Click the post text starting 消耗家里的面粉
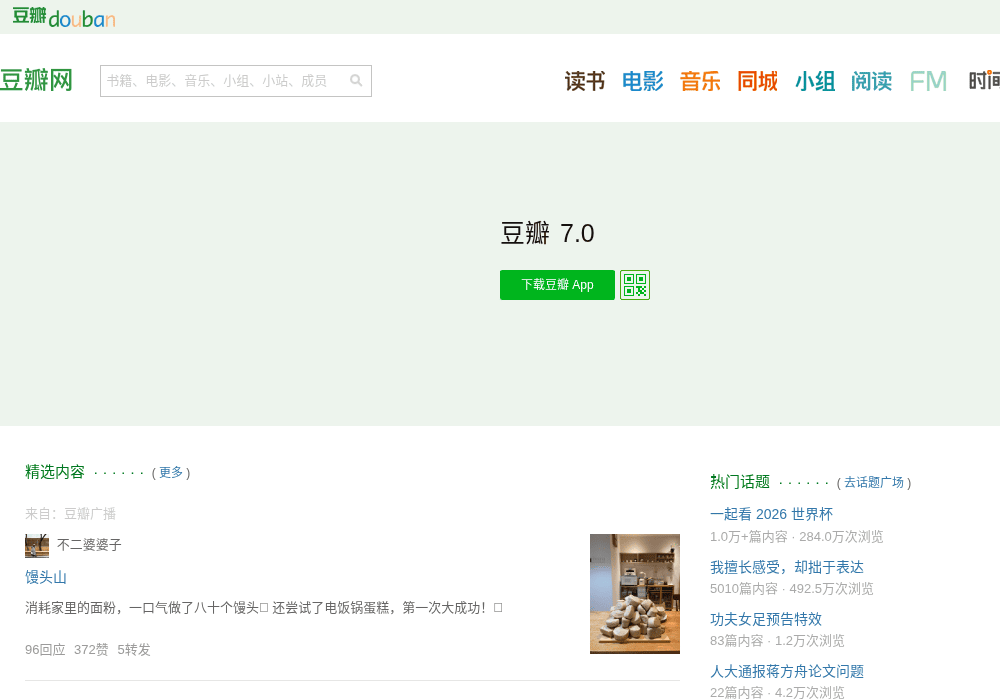This screenshot has height=700, width=1000. click(263, 608)
